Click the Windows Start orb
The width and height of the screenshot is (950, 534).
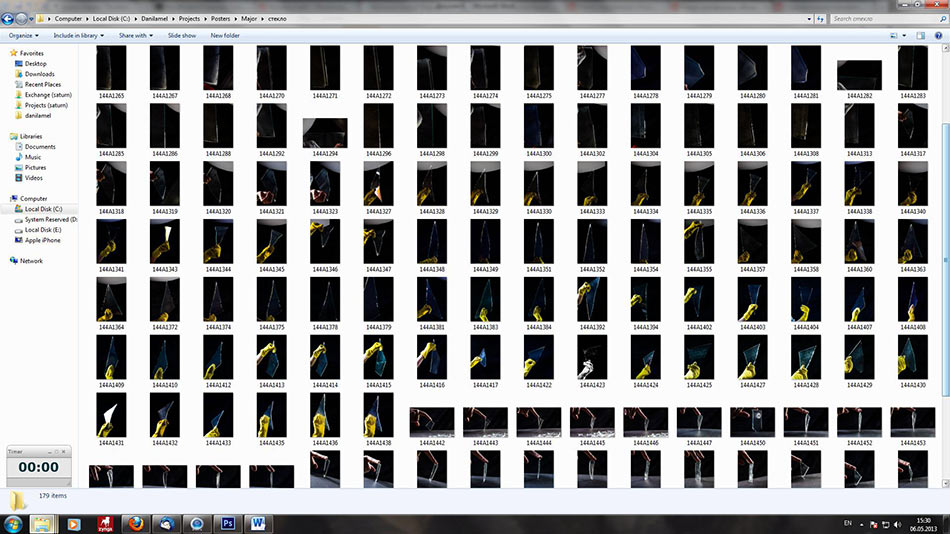point(14,523)
